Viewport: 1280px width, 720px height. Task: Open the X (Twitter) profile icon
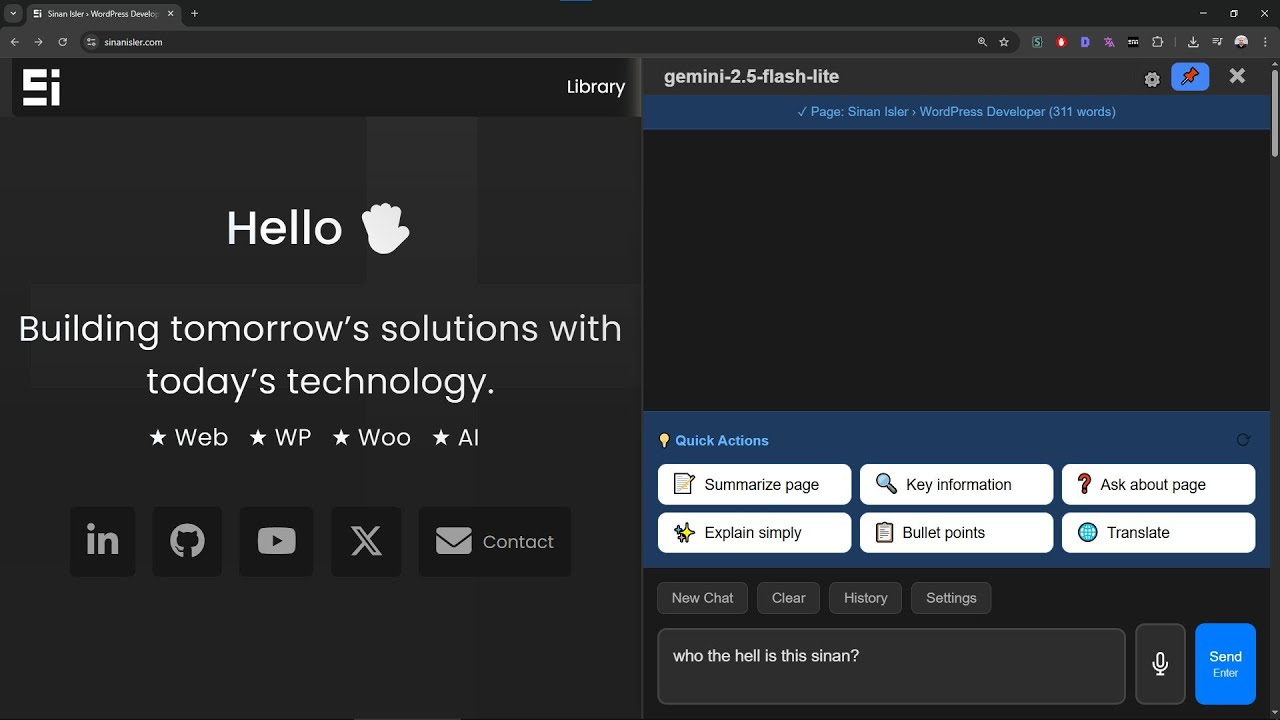coord(366,541)
